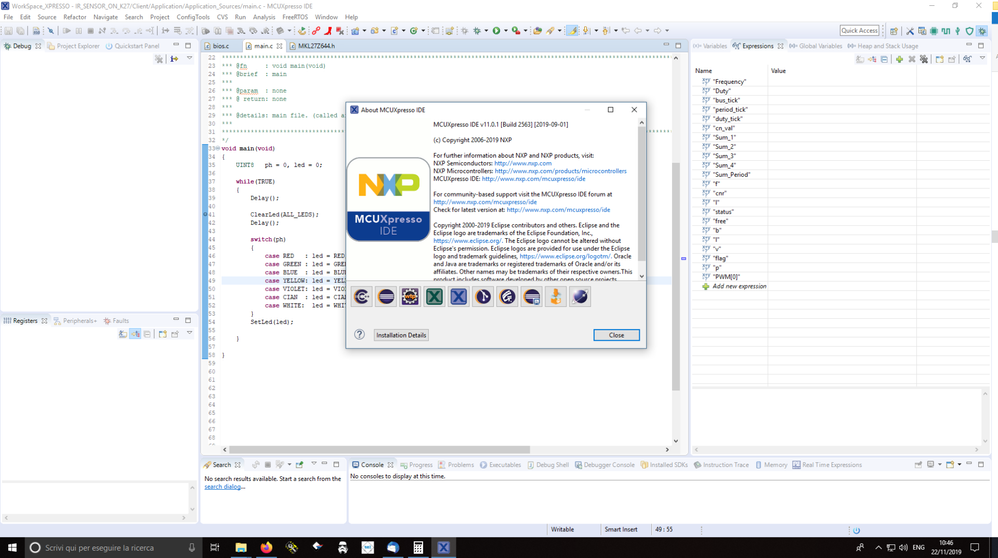Click the Open Perspective icon near Quick Access
Image resolution: width=998 pixels, height=558 pixels.
[x=894, y=31]
